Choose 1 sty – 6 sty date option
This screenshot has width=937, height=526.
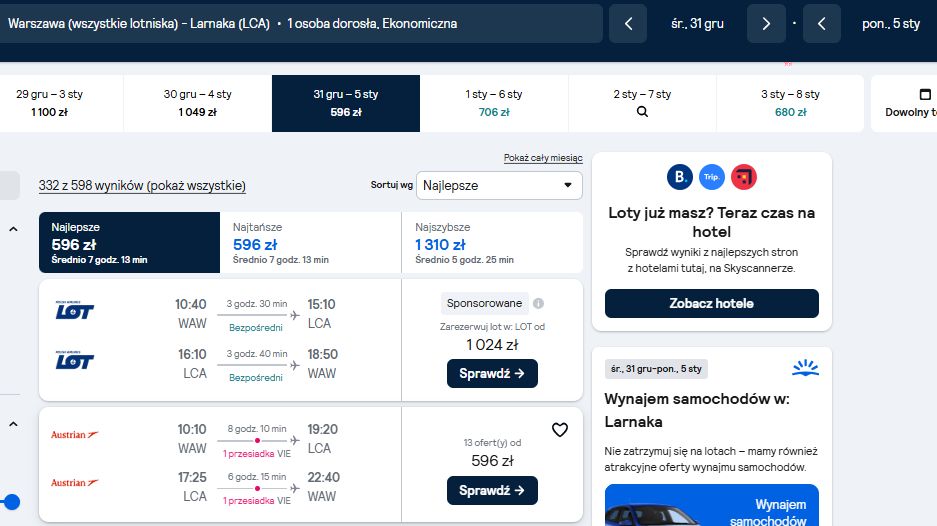pyautogui.click(x=494, y=103)
